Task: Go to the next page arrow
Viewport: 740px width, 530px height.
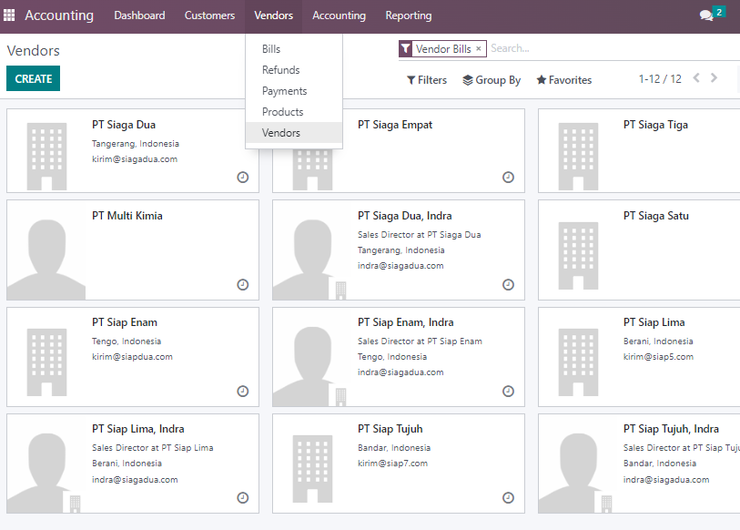Action: pyautogui.click(x=714, y=78)
